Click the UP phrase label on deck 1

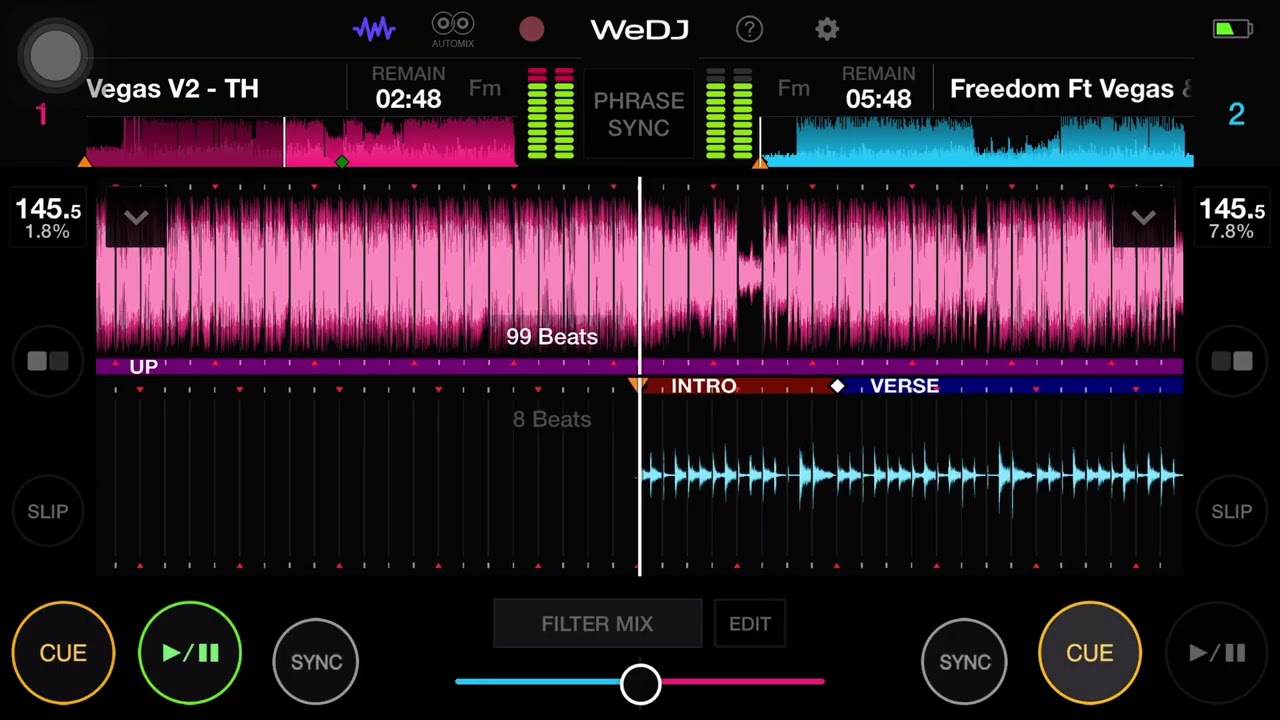(x=143, y=366)
